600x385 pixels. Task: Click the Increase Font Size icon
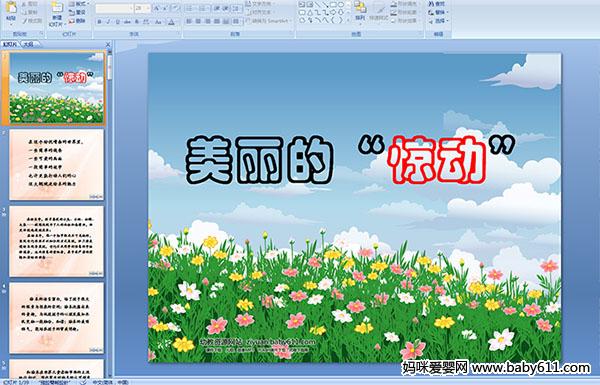[x=157, y=8]
